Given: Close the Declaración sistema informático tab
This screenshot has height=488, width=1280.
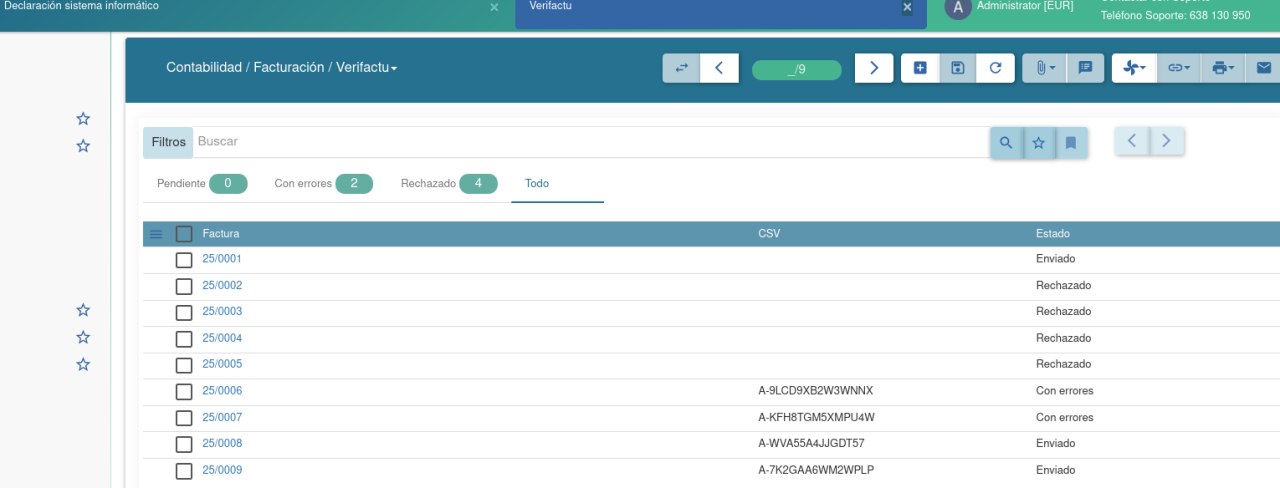Looking at the screenshot, I should tap(494, 7).
